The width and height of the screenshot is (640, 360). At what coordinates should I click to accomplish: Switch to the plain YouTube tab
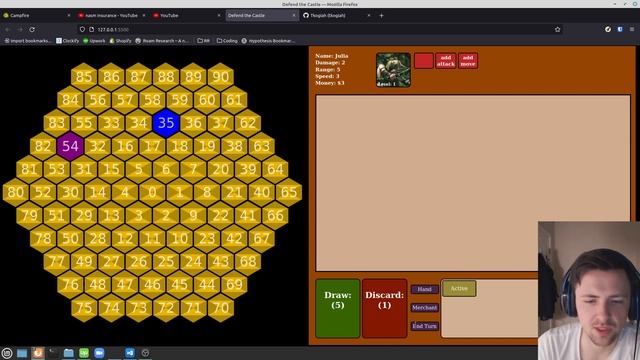[x=187, y=16]
